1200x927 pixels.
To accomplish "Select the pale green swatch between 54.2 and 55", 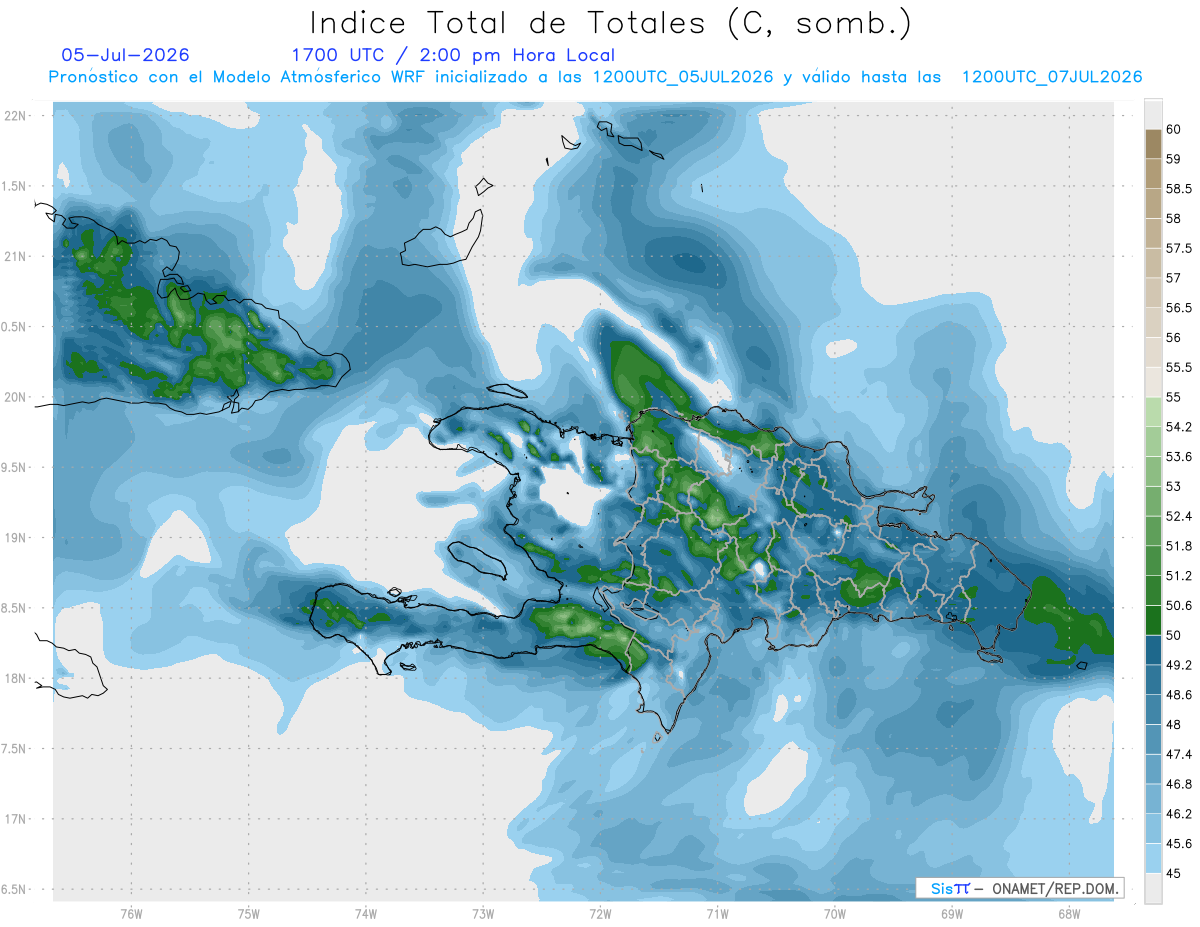I will pos(1153,412).
